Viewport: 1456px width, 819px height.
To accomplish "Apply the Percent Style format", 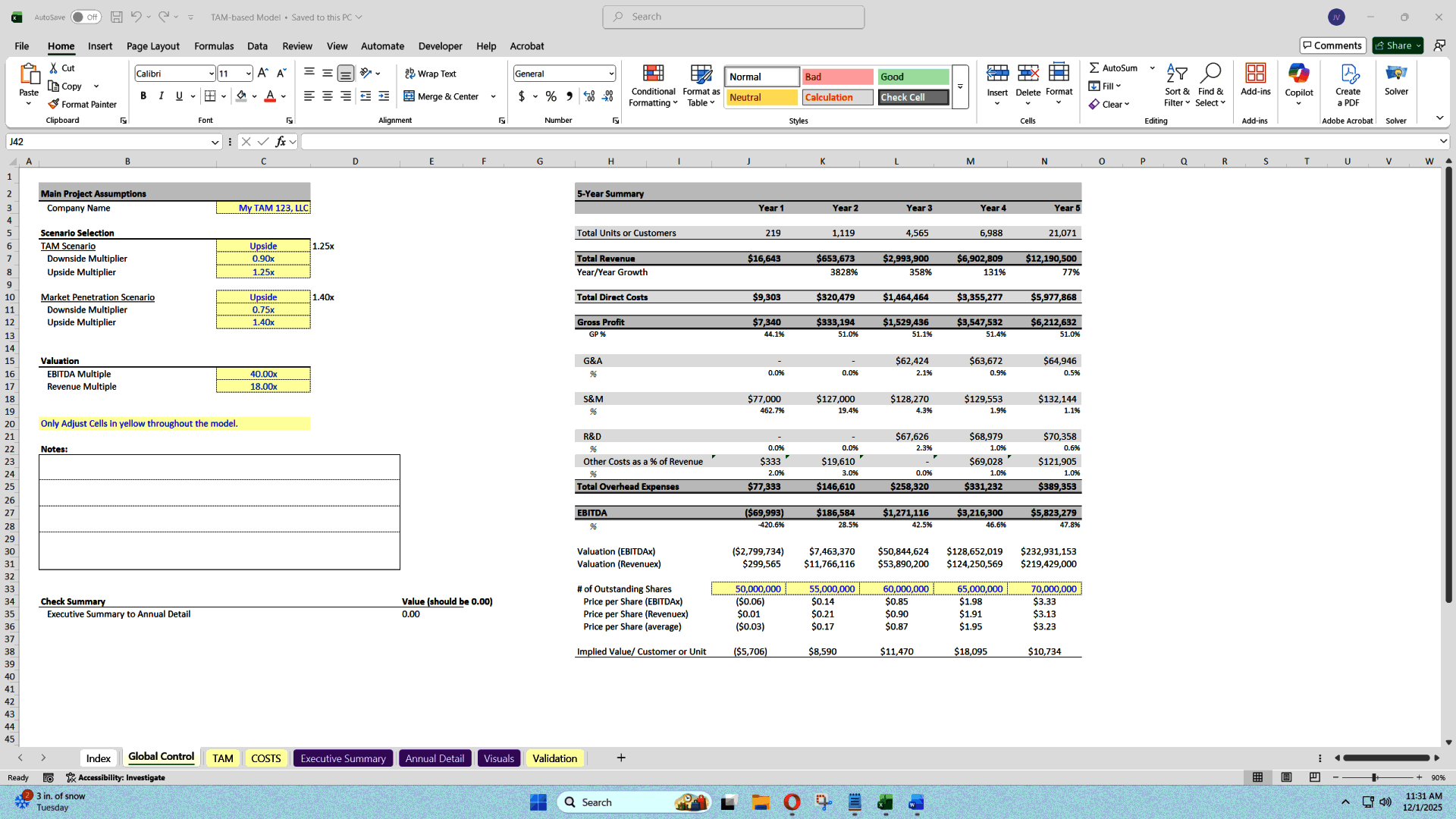I will click(551, 97).
